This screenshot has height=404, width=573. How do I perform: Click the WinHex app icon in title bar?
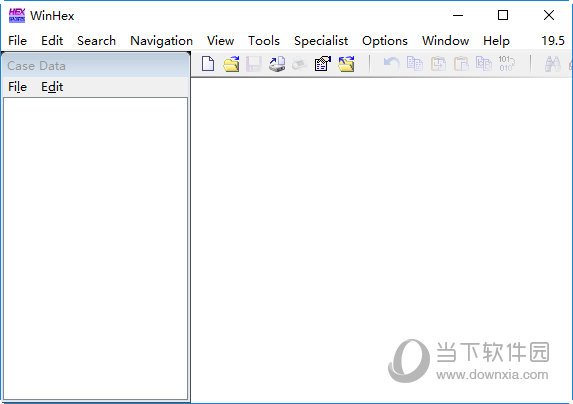17,15
